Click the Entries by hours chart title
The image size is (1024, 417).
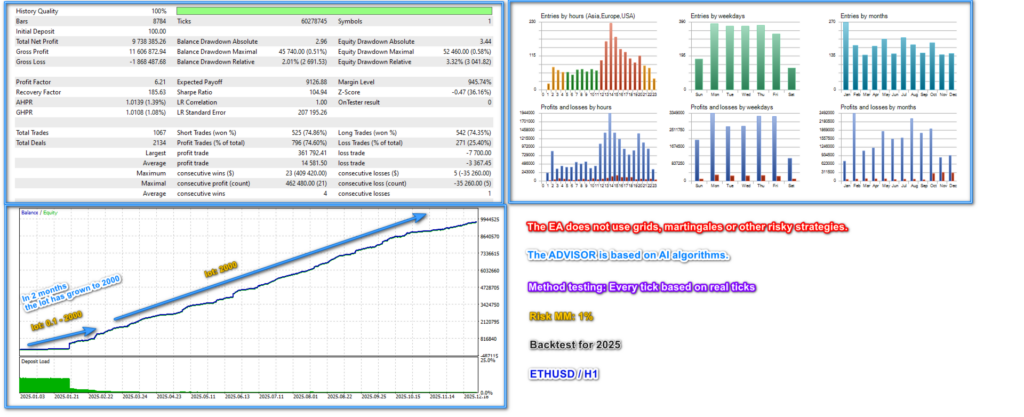pyautogui.click(x=588, y=16)
